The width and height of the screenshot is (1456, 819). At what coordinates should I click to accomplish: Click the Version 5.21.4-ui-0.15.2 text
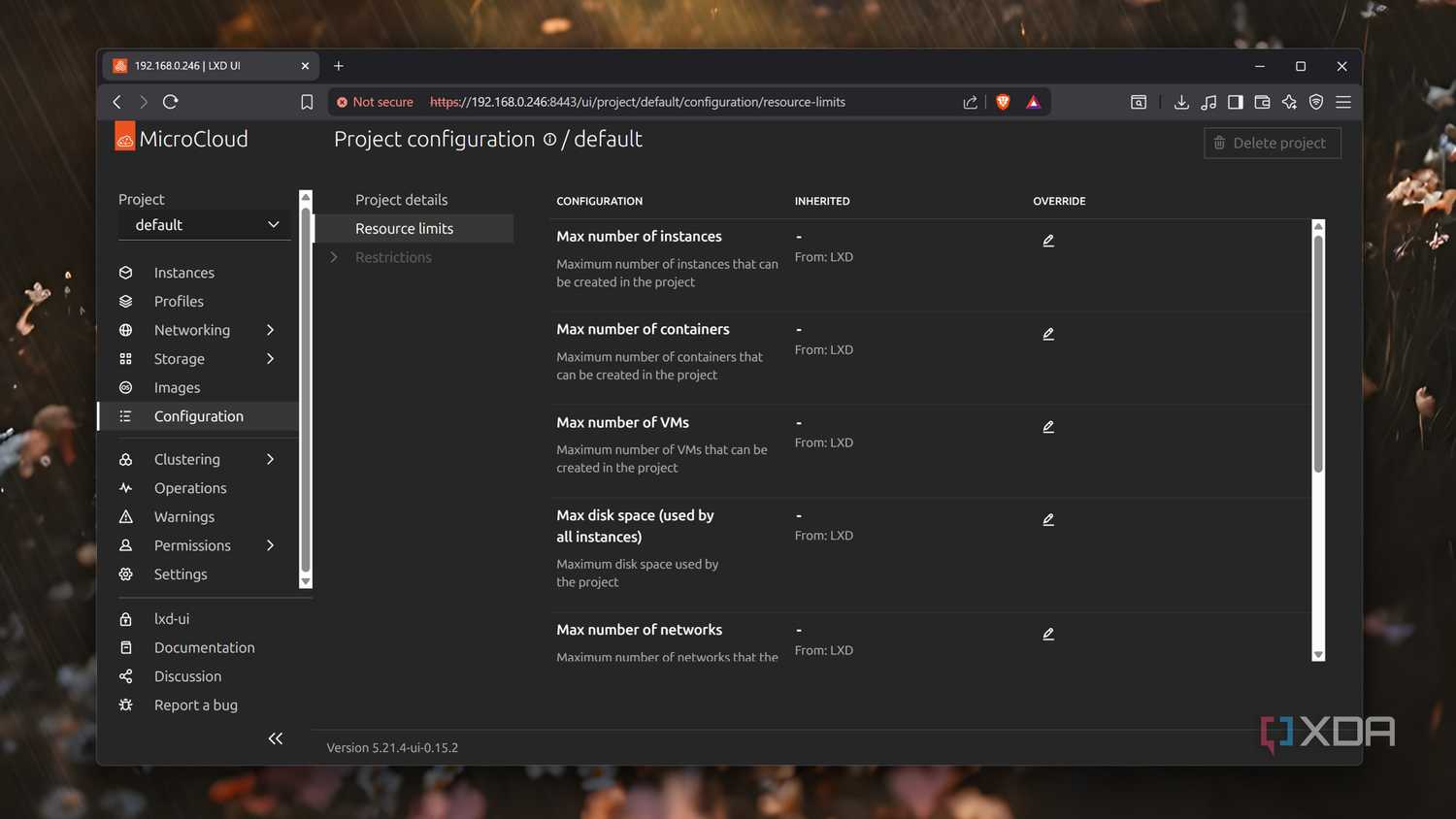pyautogui.click(x=392, y=748)
